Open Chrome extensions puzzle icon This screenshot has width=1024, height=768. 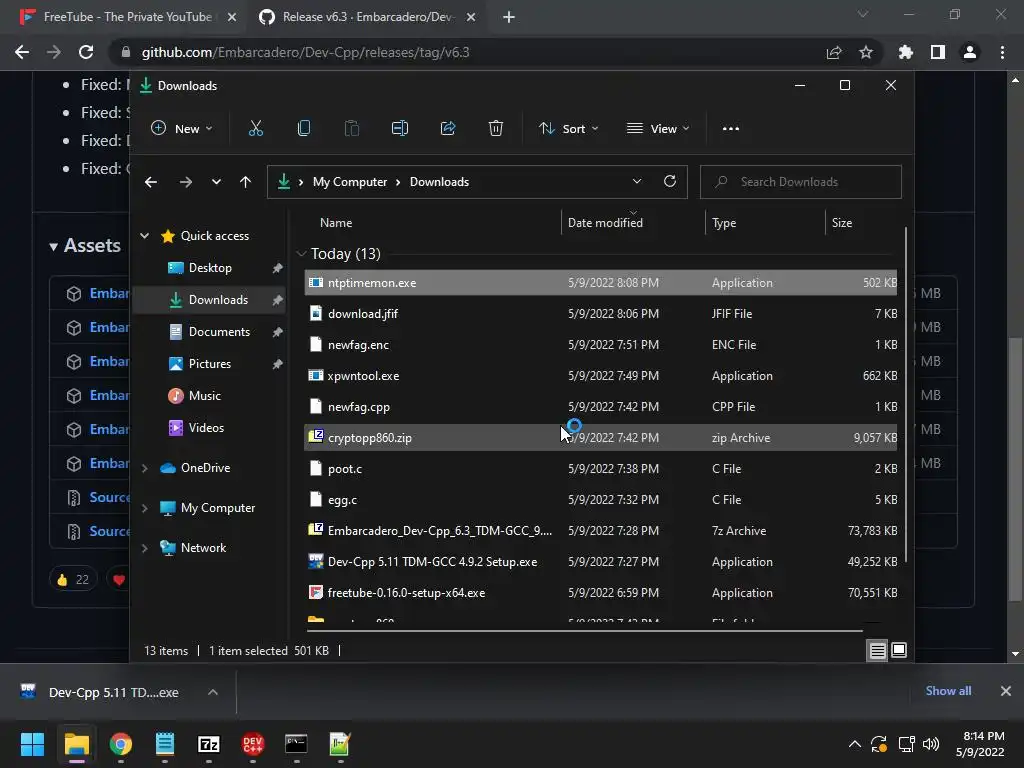(906, 52)
